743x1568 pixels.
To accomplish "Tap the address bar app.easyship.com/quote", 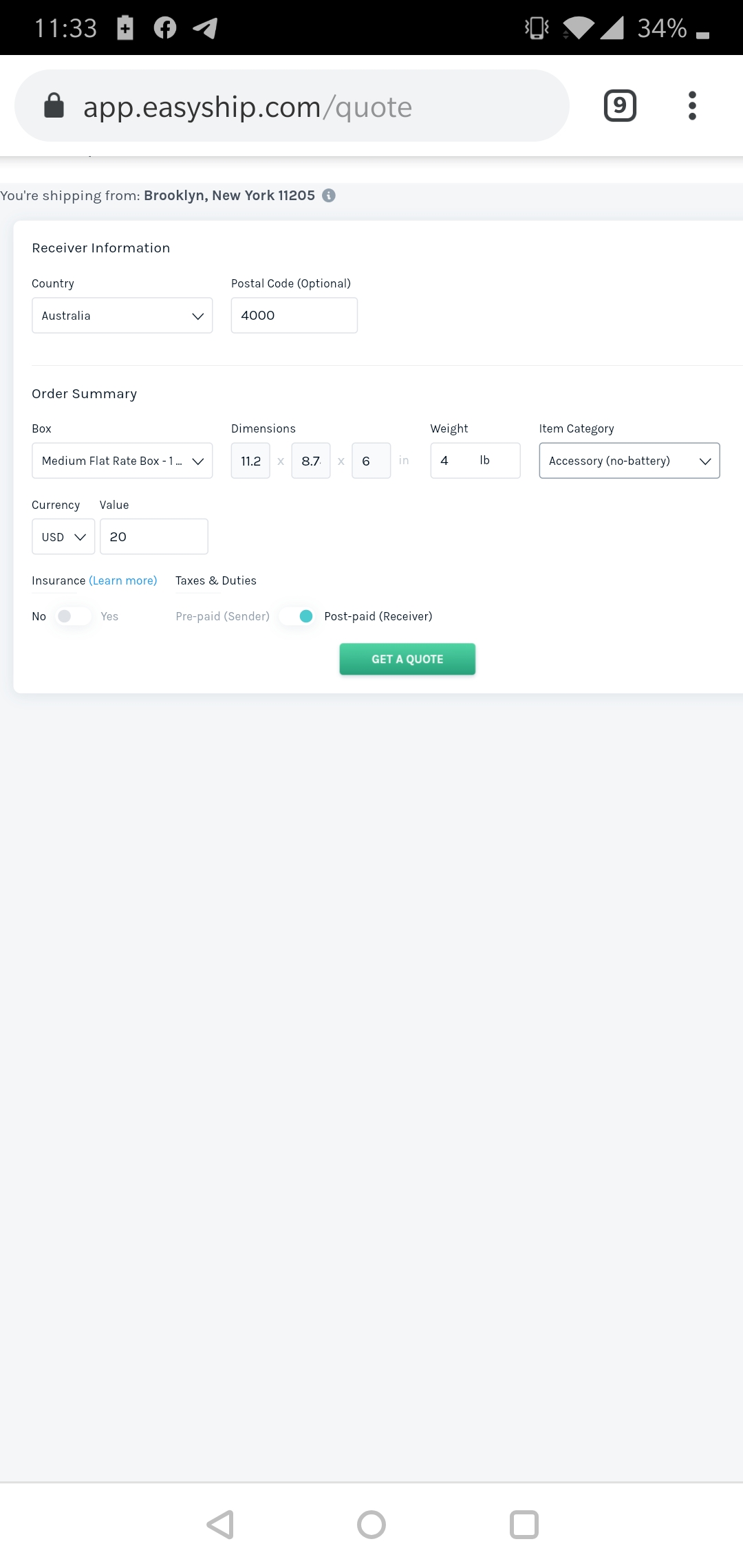I will point(292,106).
